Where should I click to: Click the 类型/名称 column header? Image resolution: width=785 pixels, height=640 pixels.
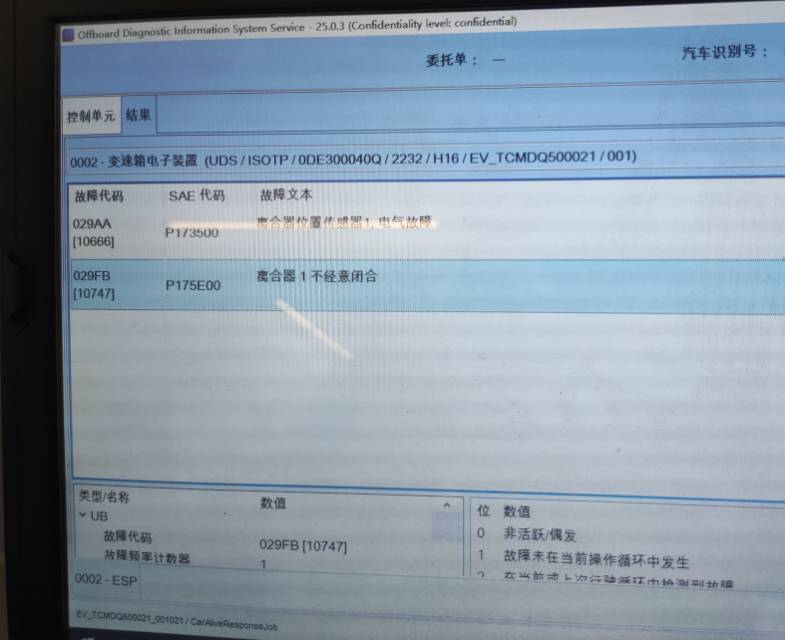click(105, 497)
